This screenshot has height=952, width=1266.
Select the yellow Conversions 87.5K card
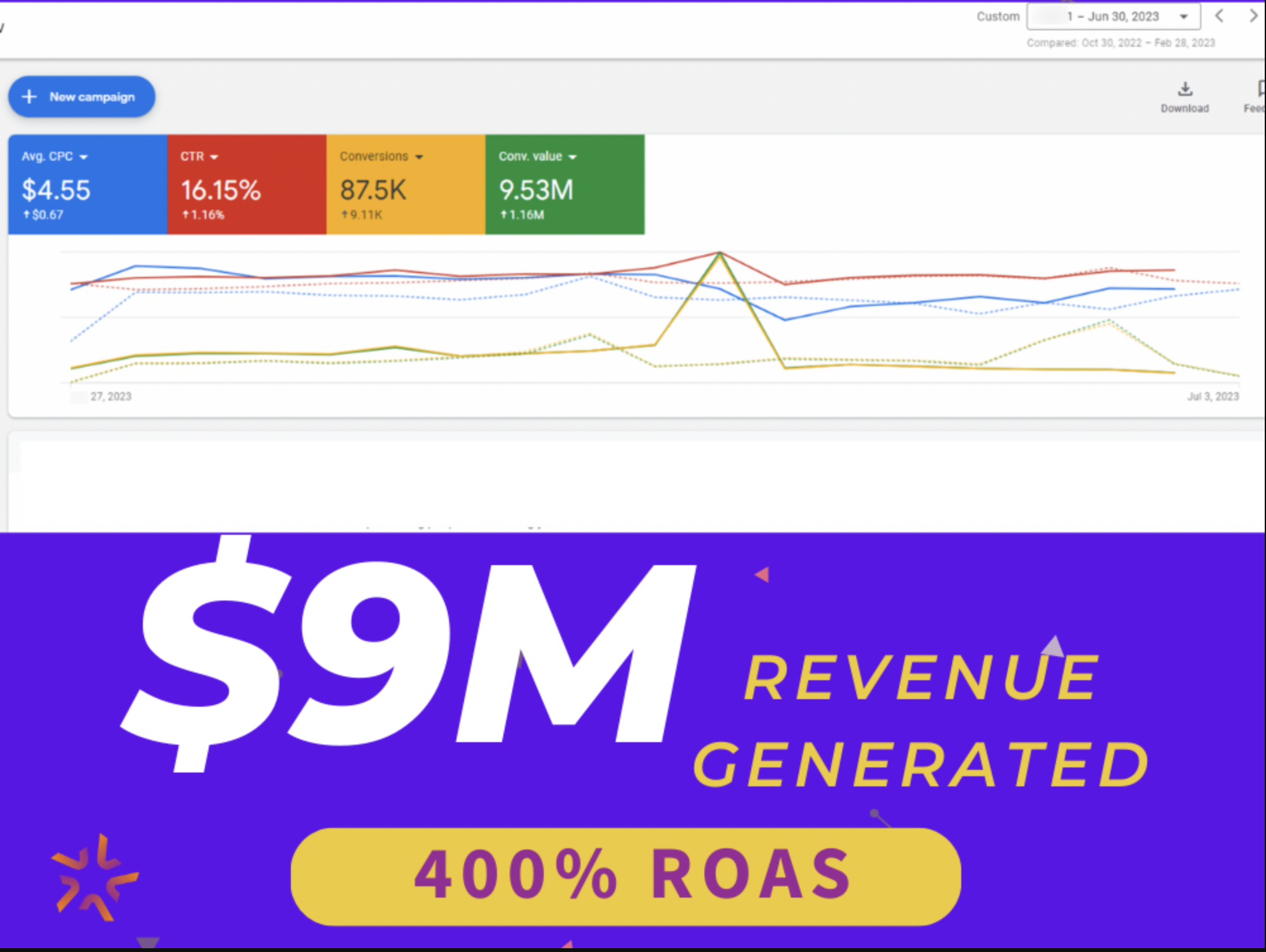click(x=406, y=185)
